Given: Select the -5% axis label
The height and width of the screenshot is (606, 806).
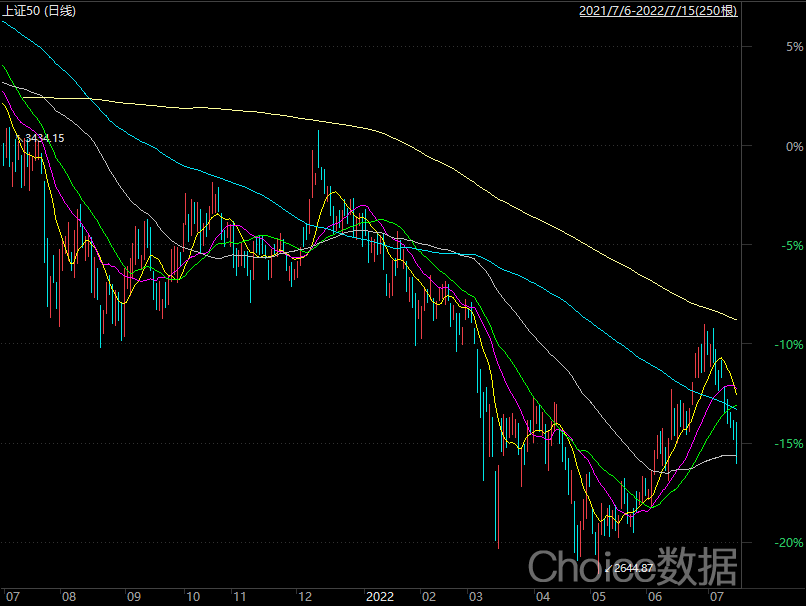Looking at the screenshot, I should click(792, 246).
